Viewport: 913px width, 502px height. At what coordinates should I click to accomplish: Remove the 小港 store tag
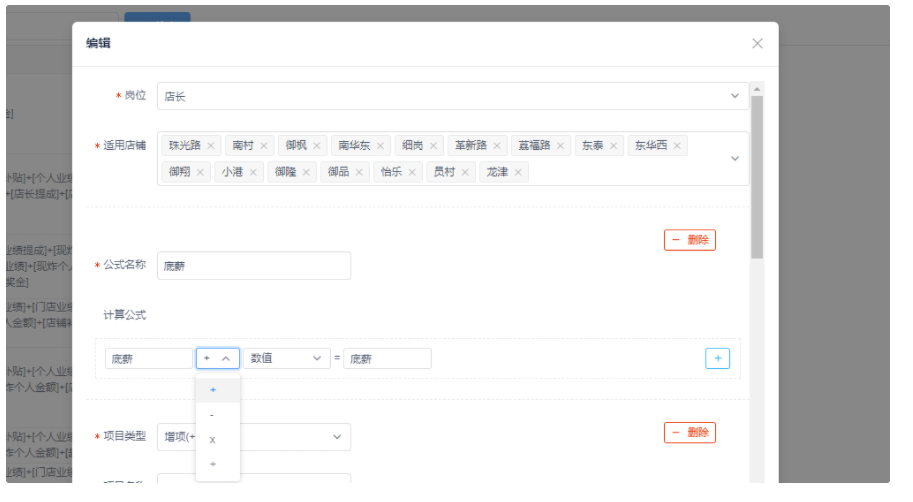(x=253, y=172)
